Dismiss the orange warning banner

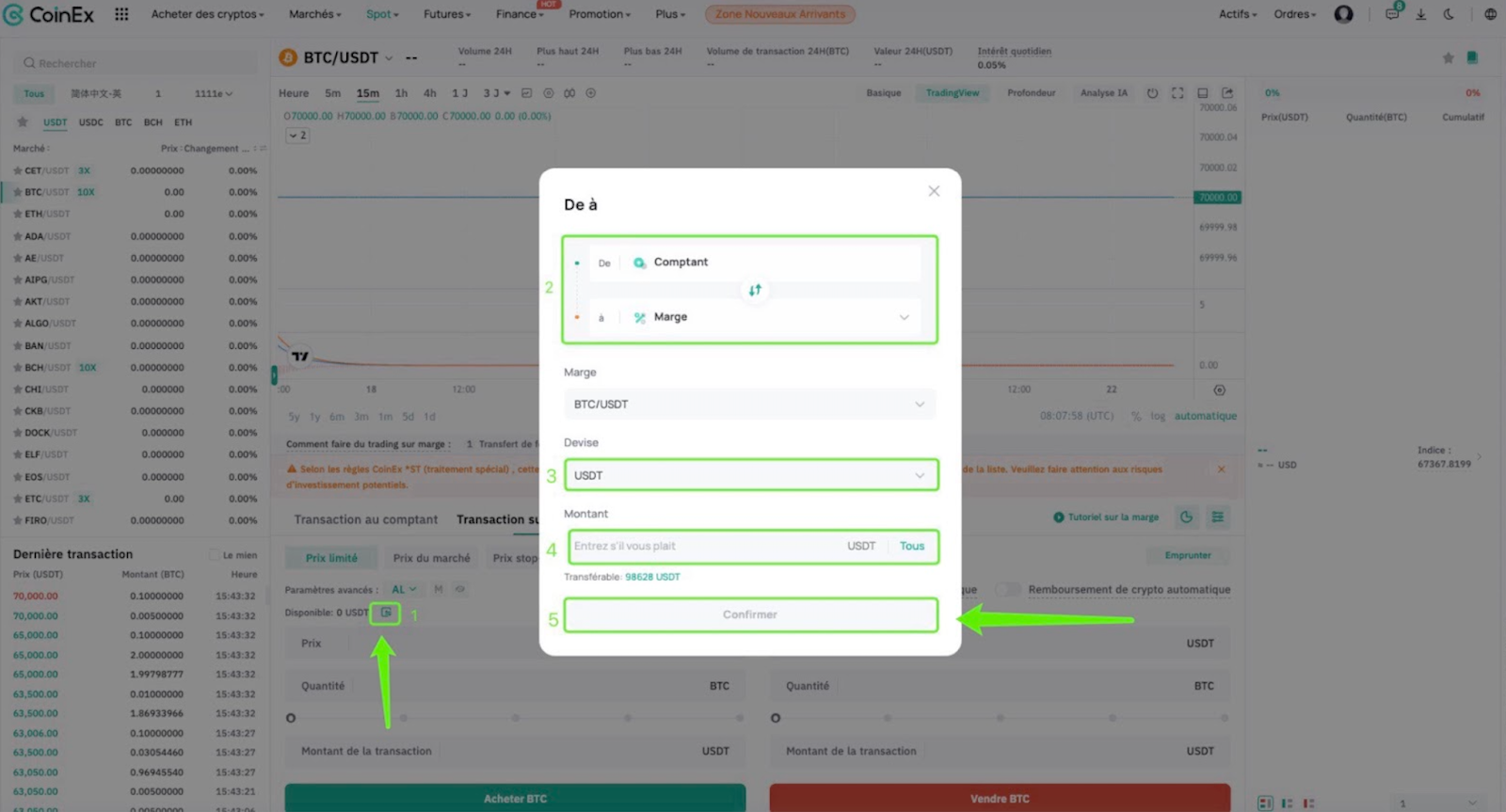tap(1221, 469)
